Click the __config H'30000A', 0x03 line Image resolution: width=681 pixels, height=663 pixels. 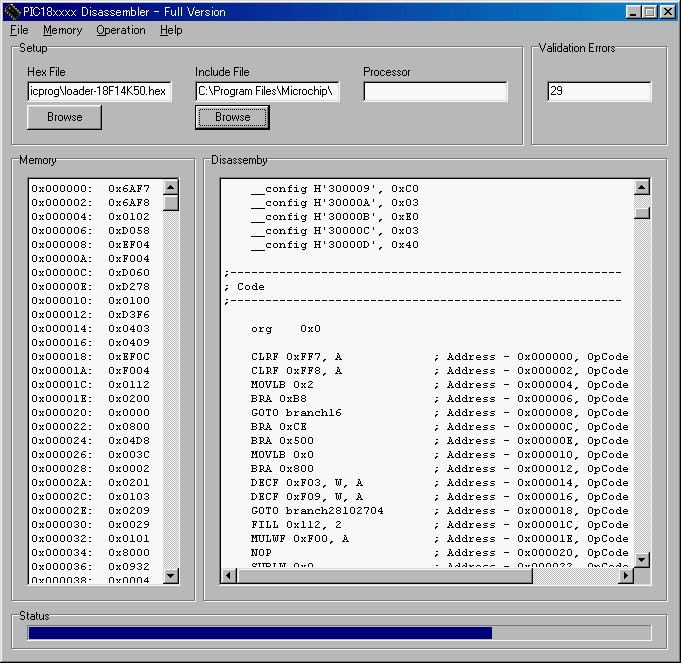click(334, 202)
